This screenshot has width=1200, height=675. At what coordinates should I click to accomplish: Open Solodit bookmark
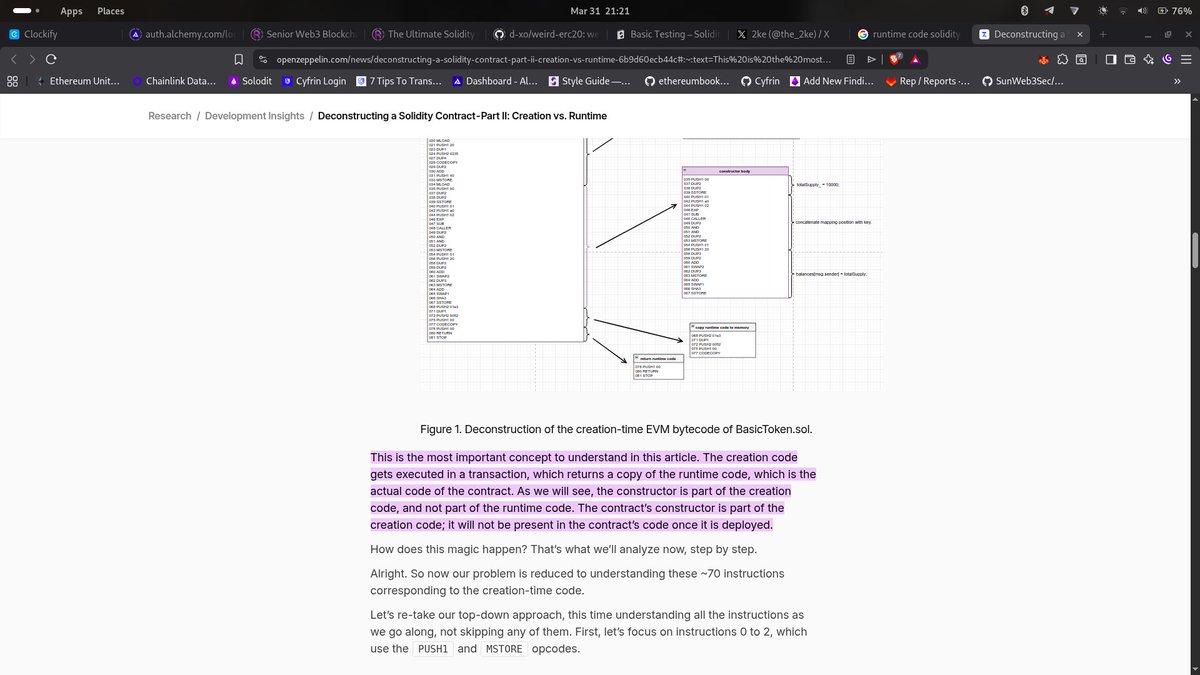250,81
